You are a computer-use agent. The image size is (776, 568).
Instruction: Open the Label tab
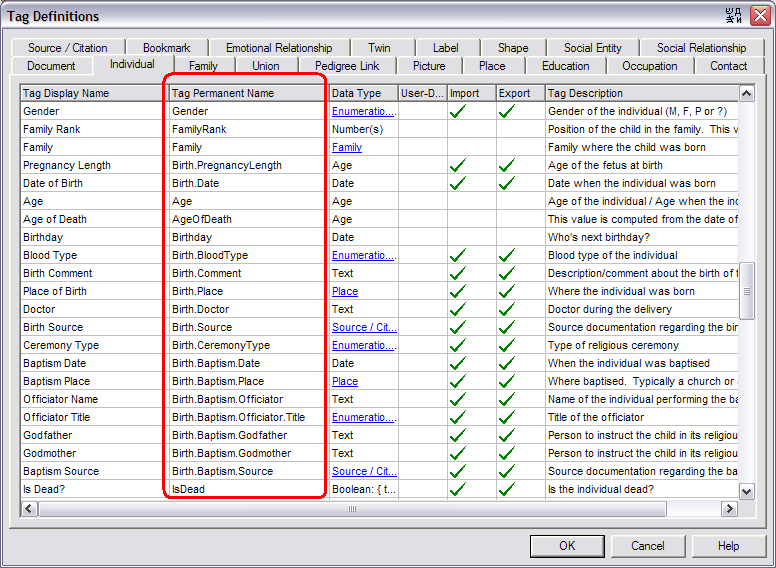[x=445, y=48]
